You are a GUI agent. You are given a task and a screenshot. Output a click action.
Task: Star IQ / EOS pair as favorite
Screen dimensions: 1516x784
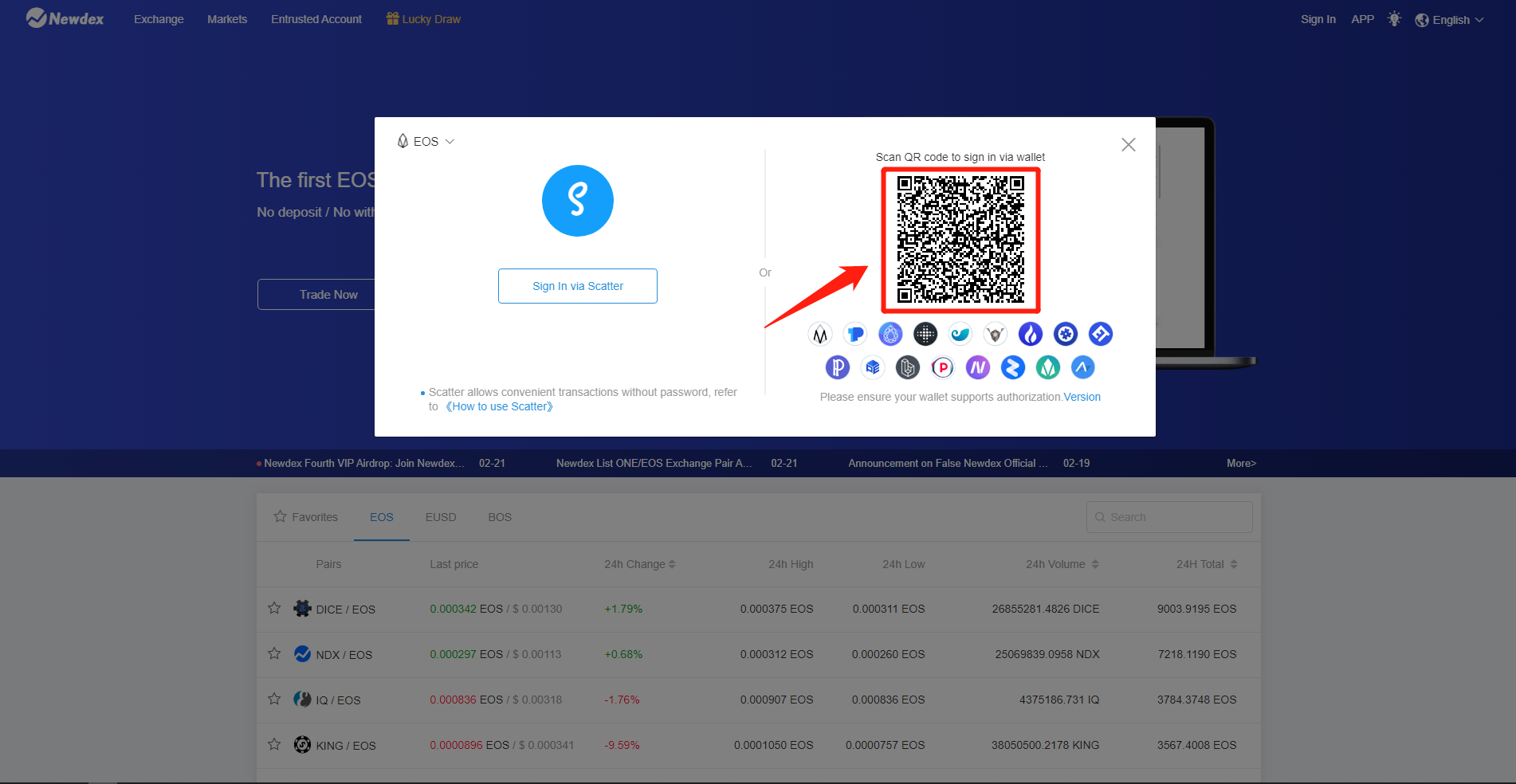(274, 700)
